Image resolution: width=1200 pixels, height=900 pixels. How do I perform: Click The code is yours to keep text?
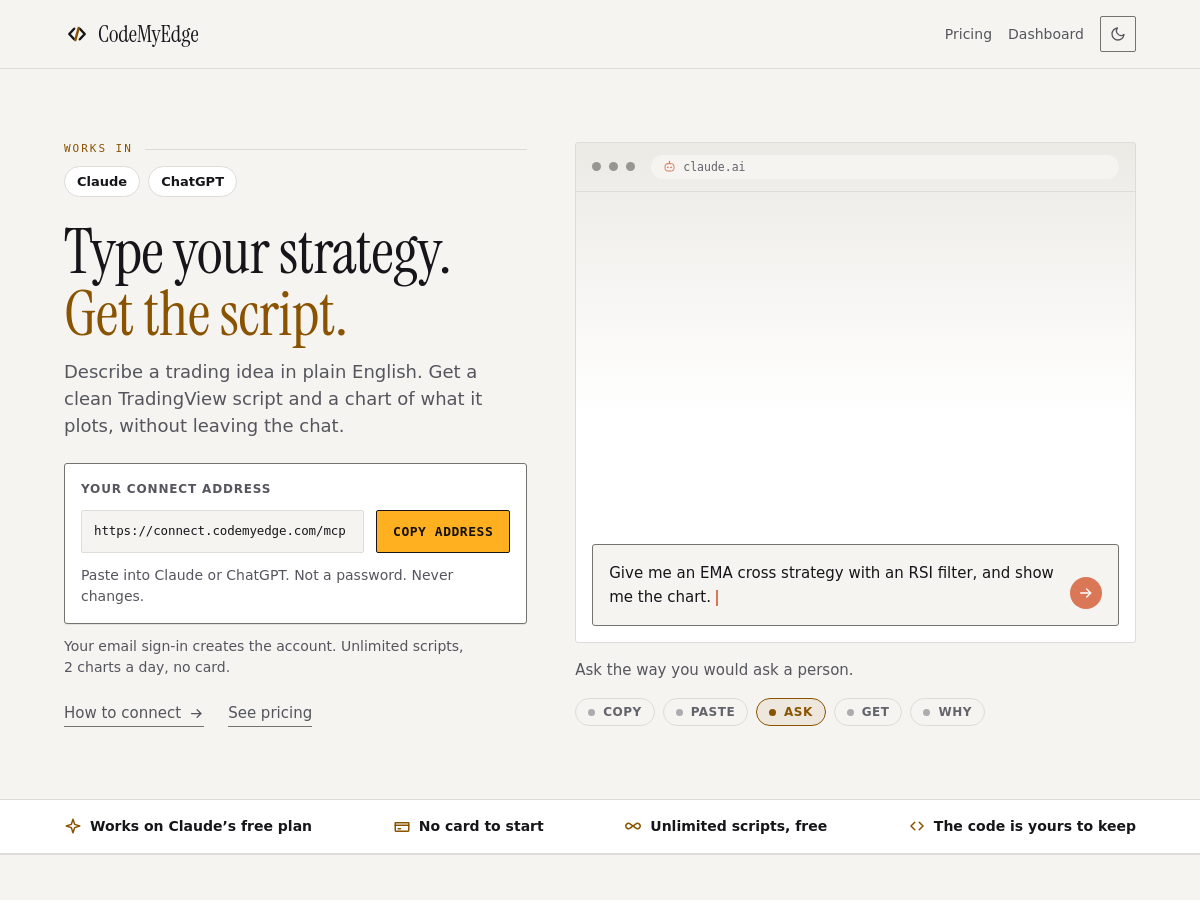point(1035,826)
